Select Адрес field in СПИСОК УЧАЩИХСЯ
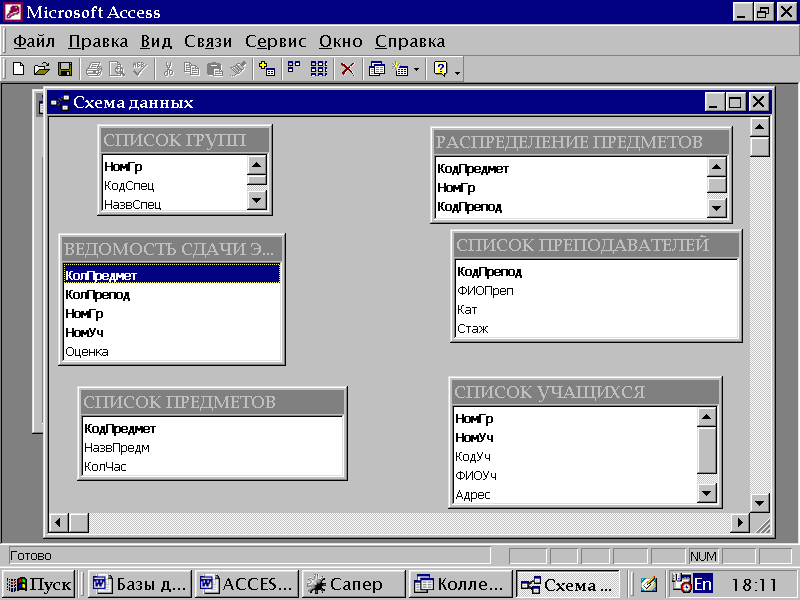Viewport: 800px width, 600px height. coord(575,494)
